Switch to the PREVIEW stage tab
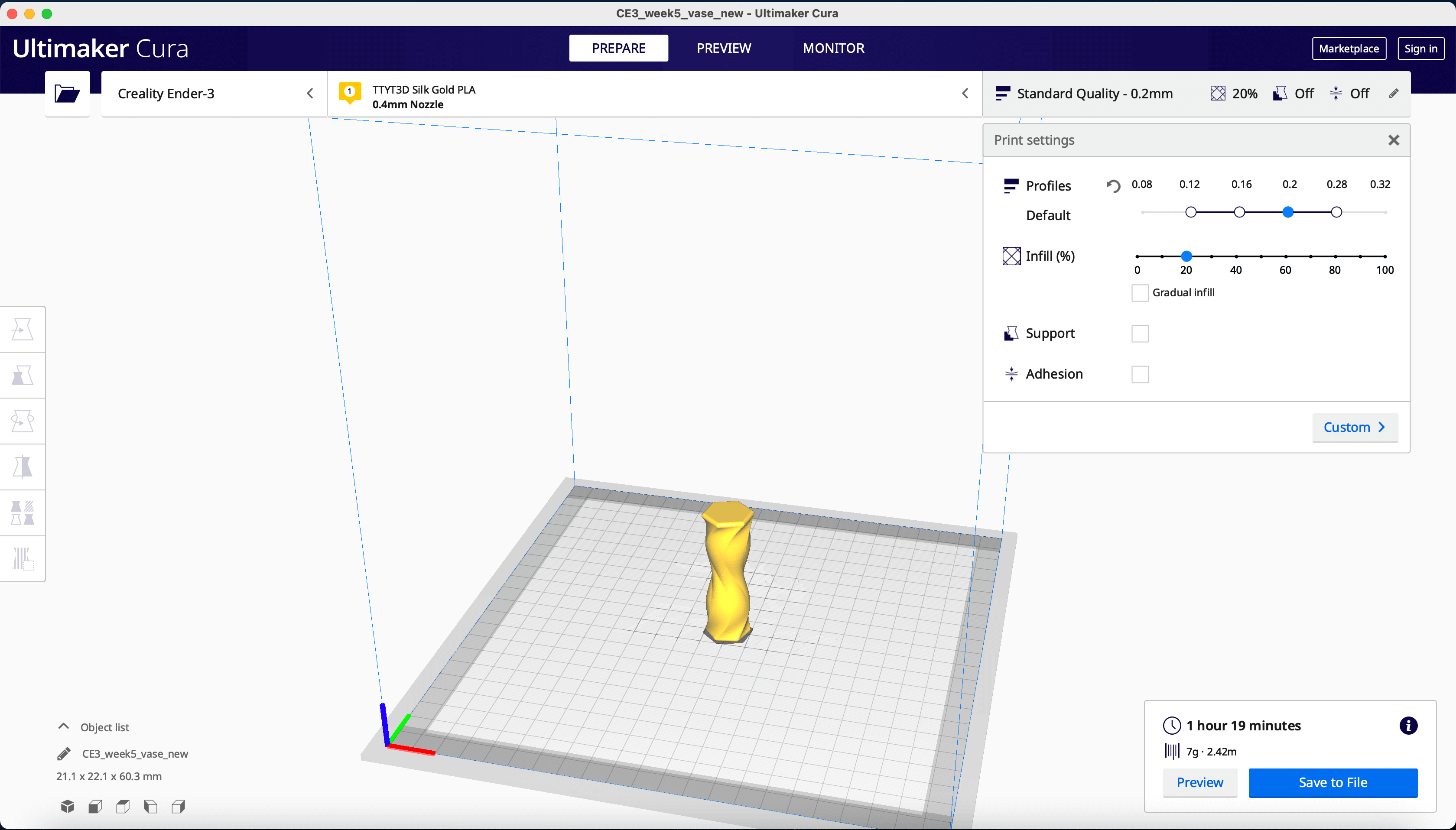Screen dimensions: 1456x830 [723, 48]
